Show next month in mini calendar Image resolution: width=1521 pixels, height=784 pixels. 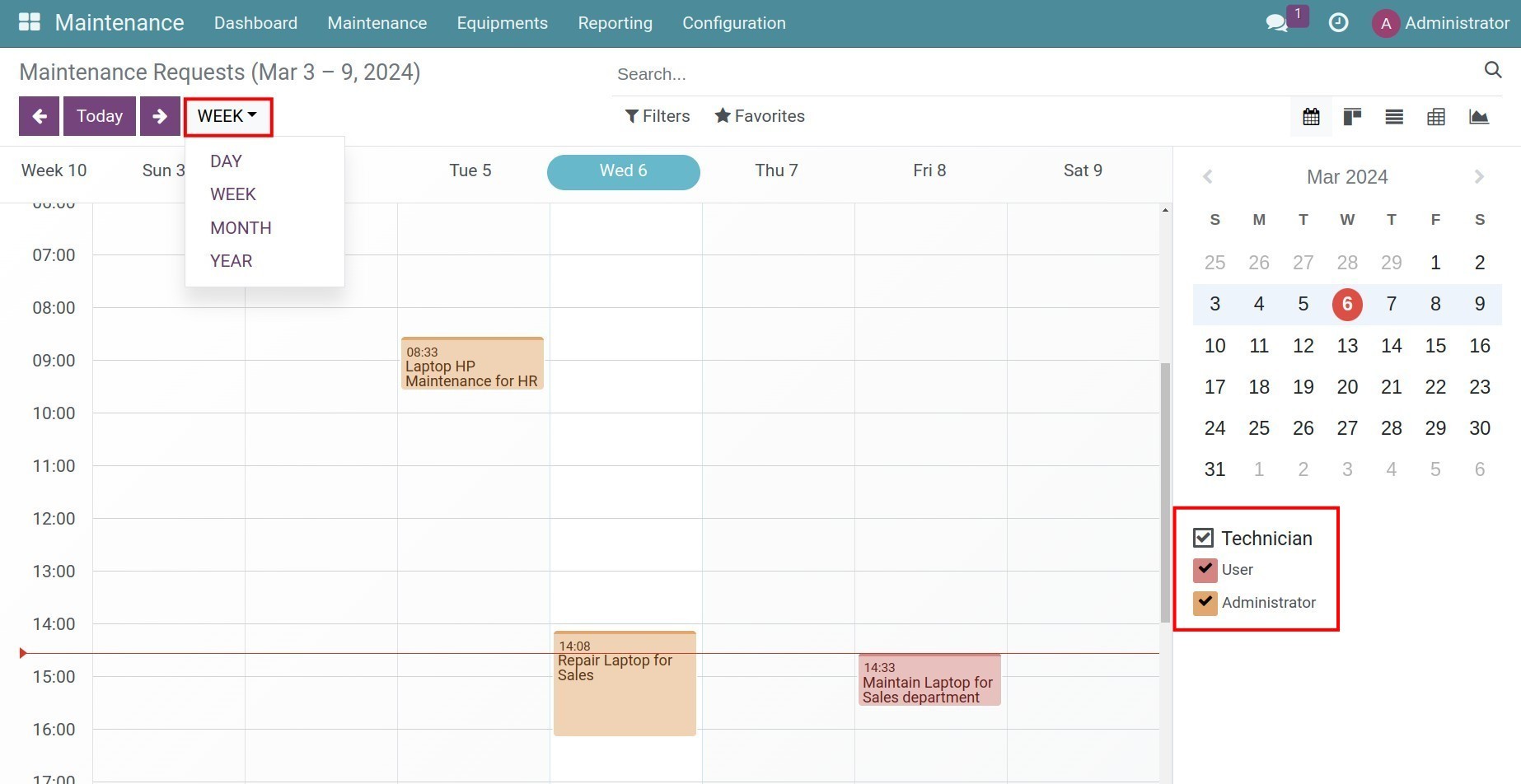1479,176
